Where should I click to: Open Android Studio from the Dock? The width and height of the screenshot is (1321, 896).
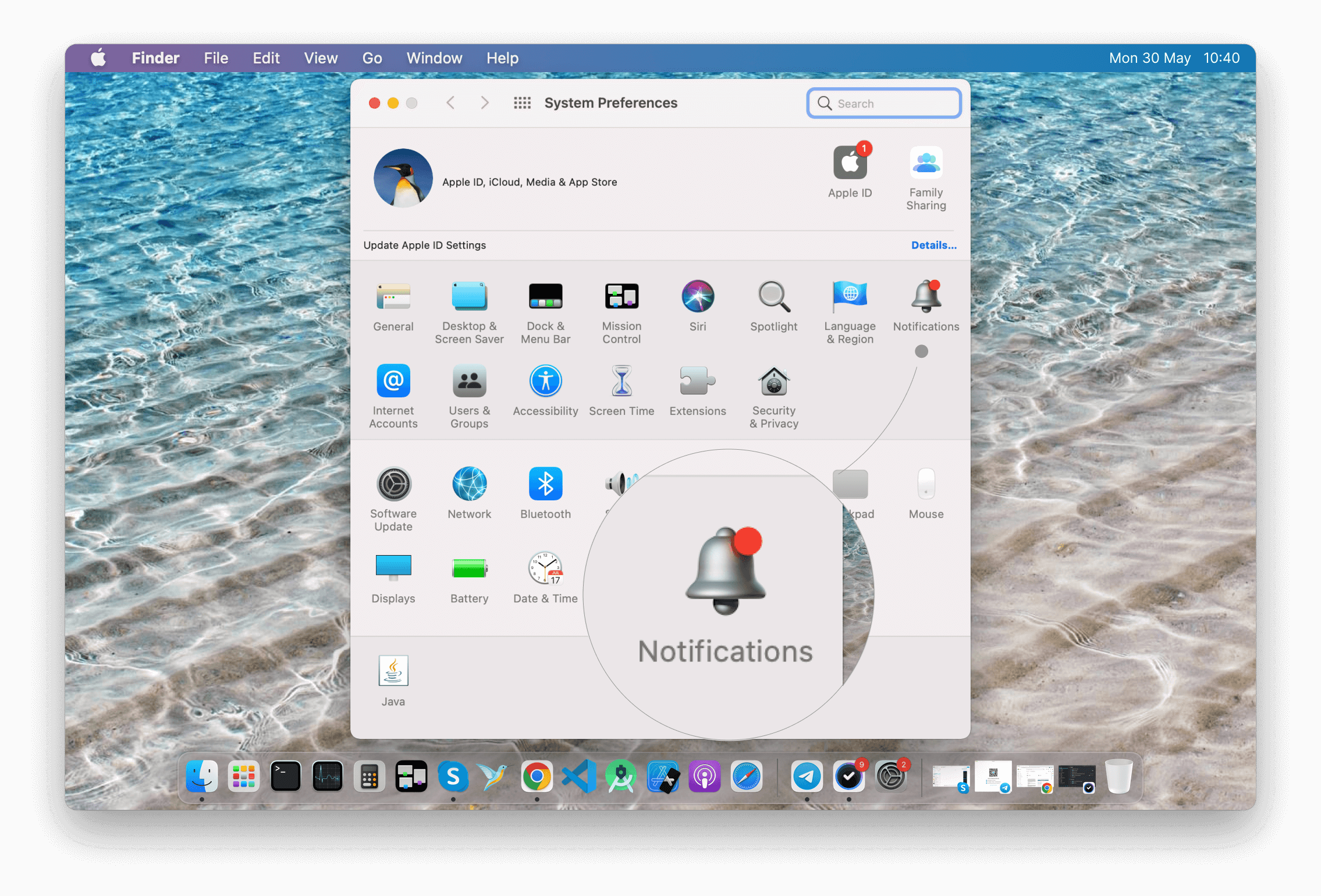point(621,776)
